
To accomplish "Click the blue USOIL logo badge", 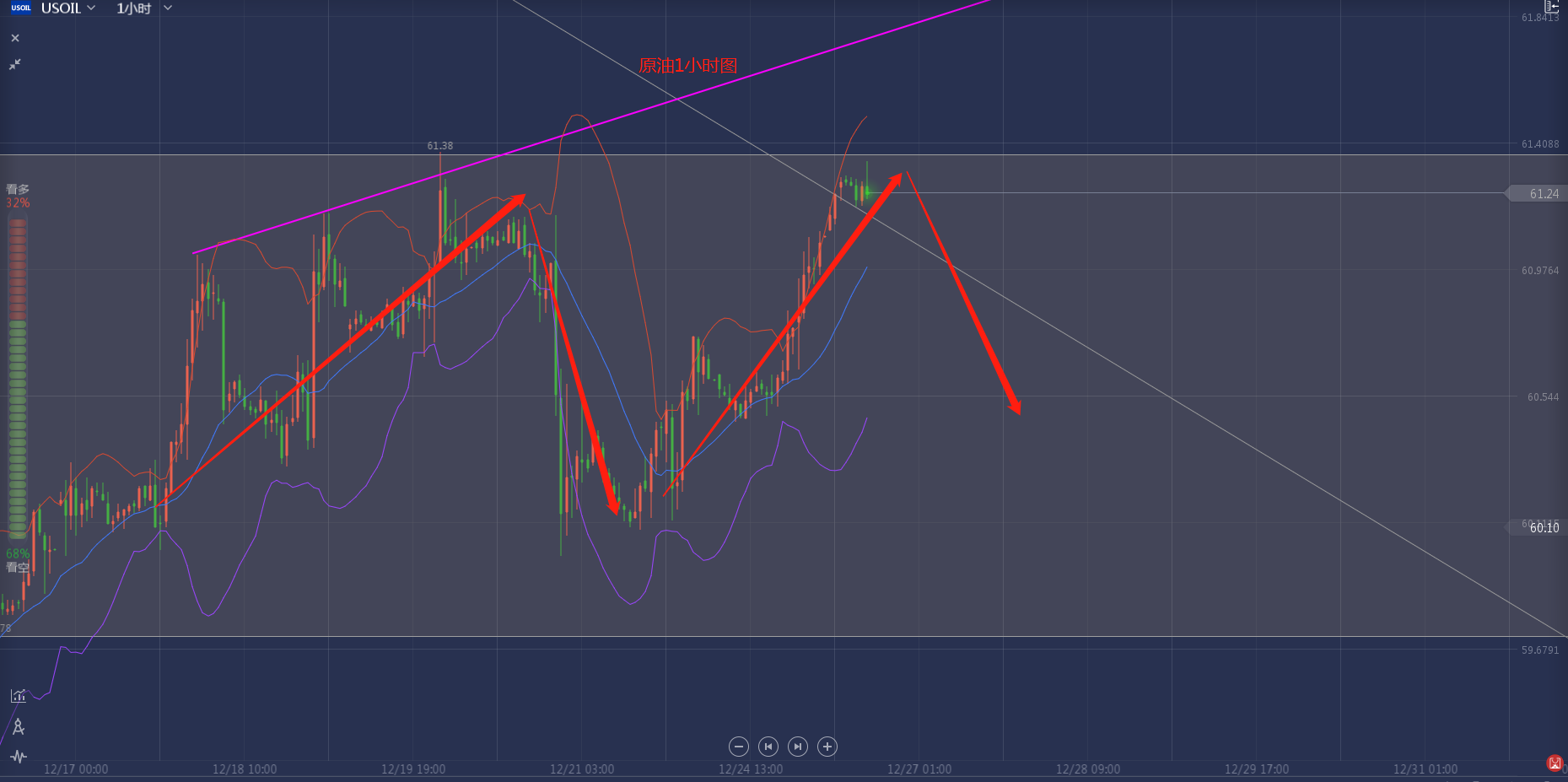I will click(x=21, y=8).
